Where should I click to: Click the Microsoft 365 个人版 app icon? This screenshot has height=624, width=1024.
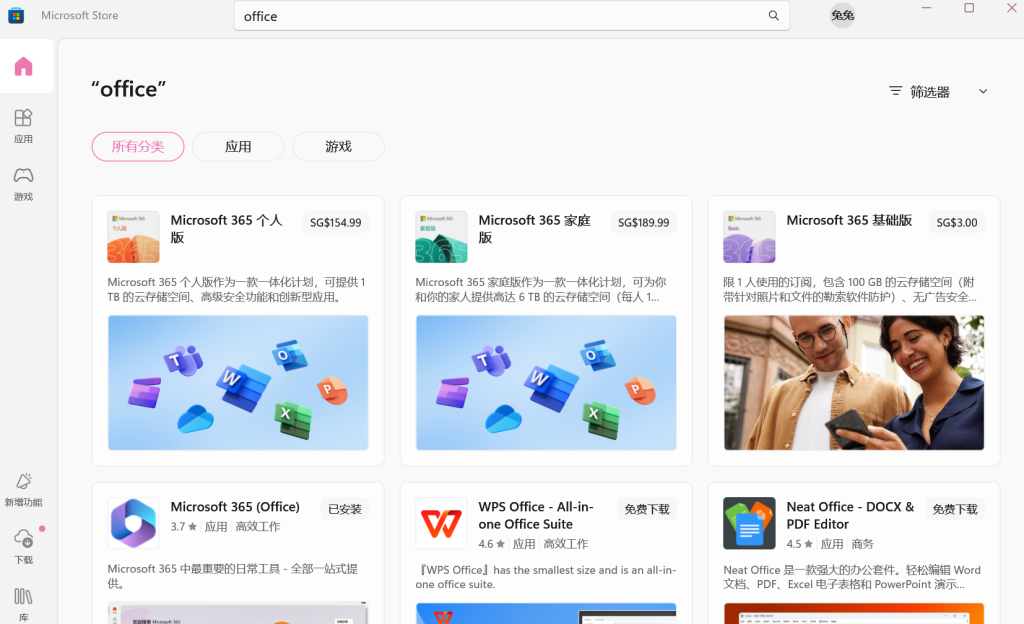133,236
